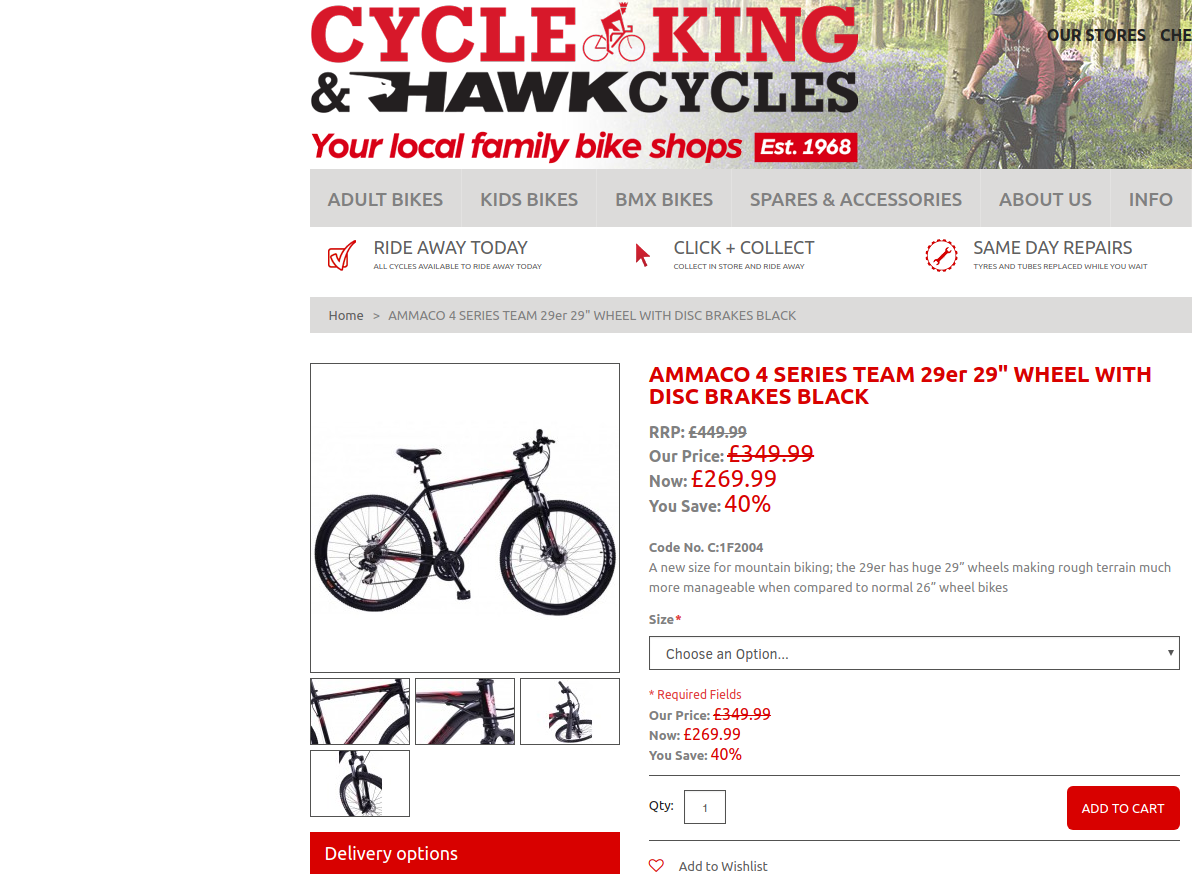The height and width of the screenshot is (885, 1192).
Task: Click Add to Cart button
Action: click(x=1123, y=808)
